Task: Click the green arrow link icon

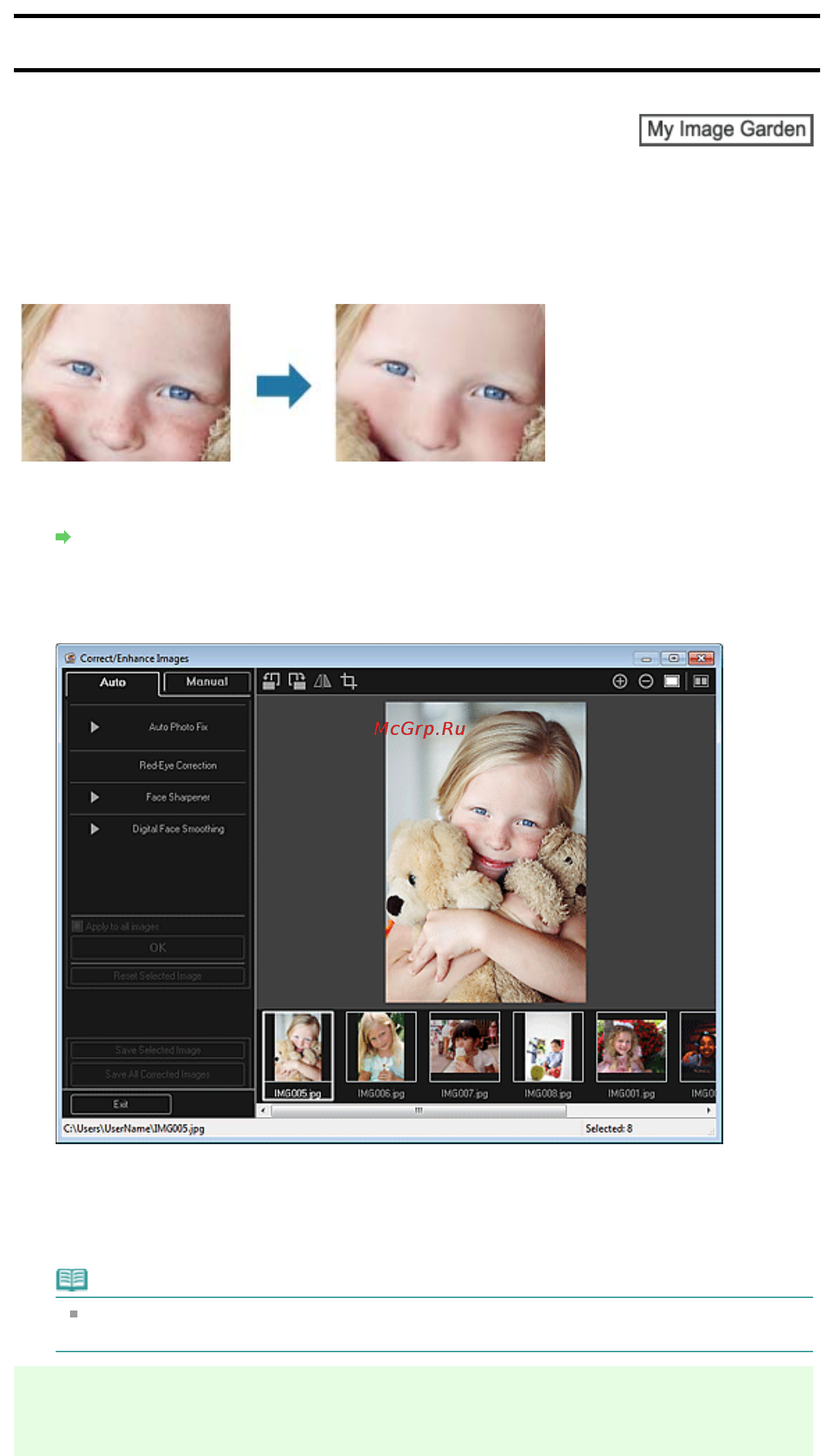Action: 63,537
